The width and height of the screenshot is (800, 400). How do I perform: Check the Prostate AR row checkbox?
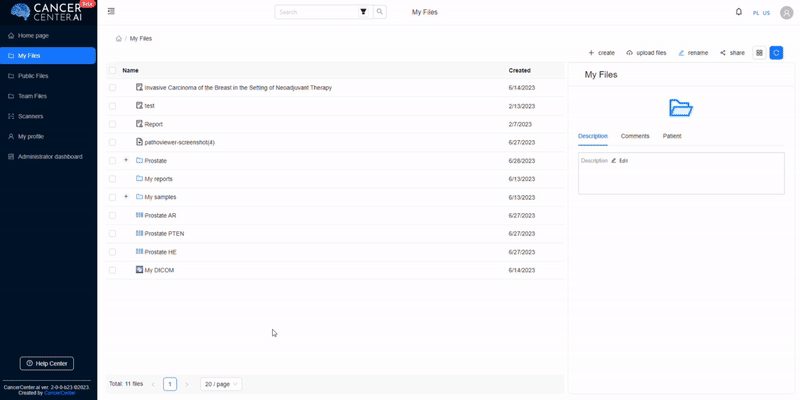click(x=112, y=215)
